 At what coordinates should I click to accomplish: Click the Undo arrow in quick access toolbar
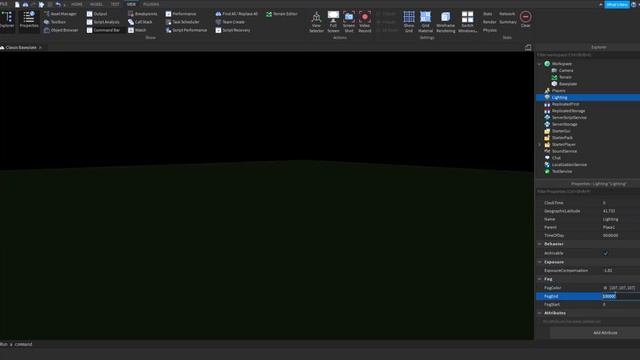tap(58, 4)
